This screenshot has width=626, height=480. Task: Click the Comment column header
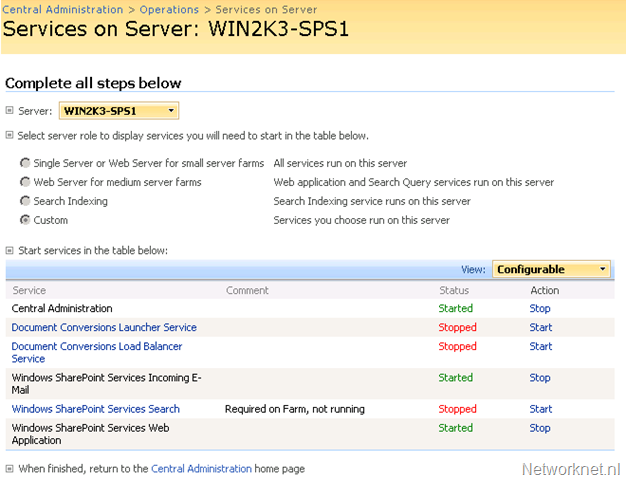(247, 290)
